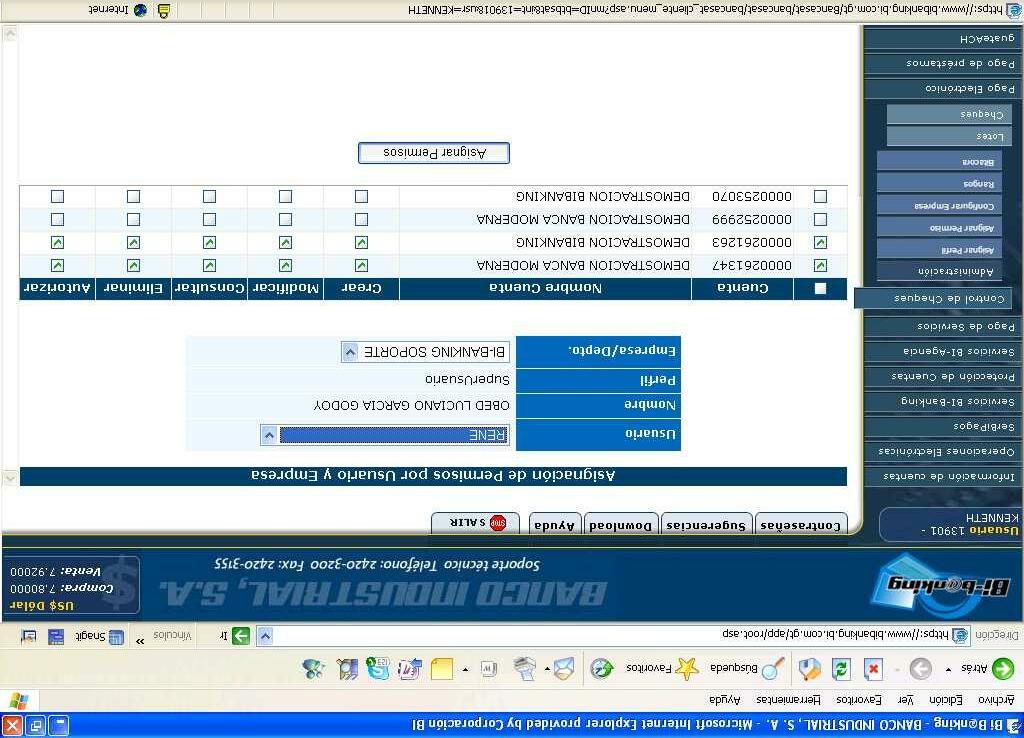Enable Consultar permission for account 0000252999

[209, 219]
